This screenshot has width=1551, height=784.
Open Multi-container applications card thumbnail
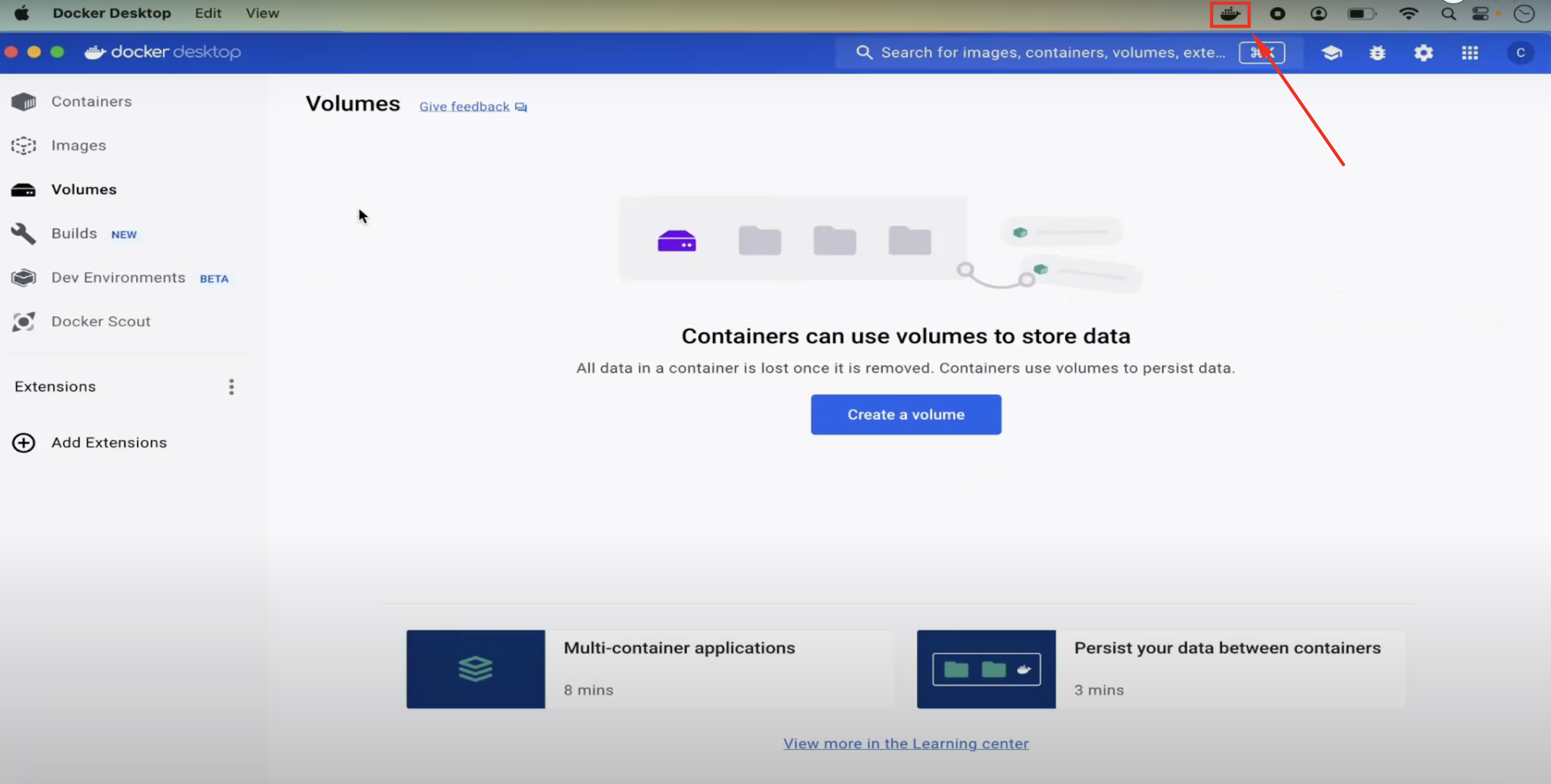click(x=476, y=669)
